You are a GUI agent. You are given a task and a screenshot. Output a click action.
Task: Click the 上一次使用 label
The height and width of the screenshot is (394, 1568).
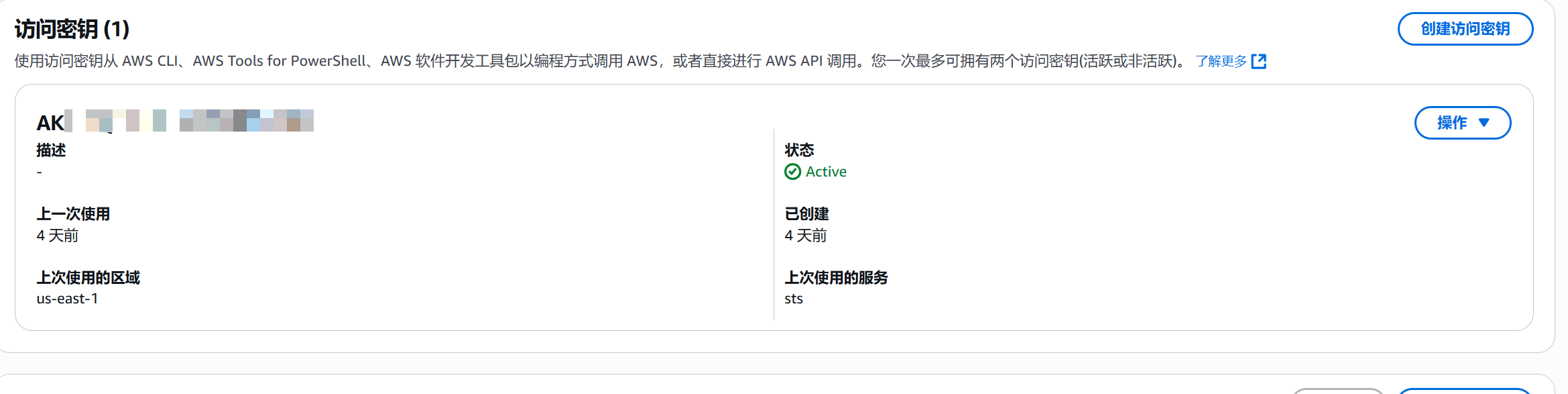pyautogui.click(x=73, y=214)
